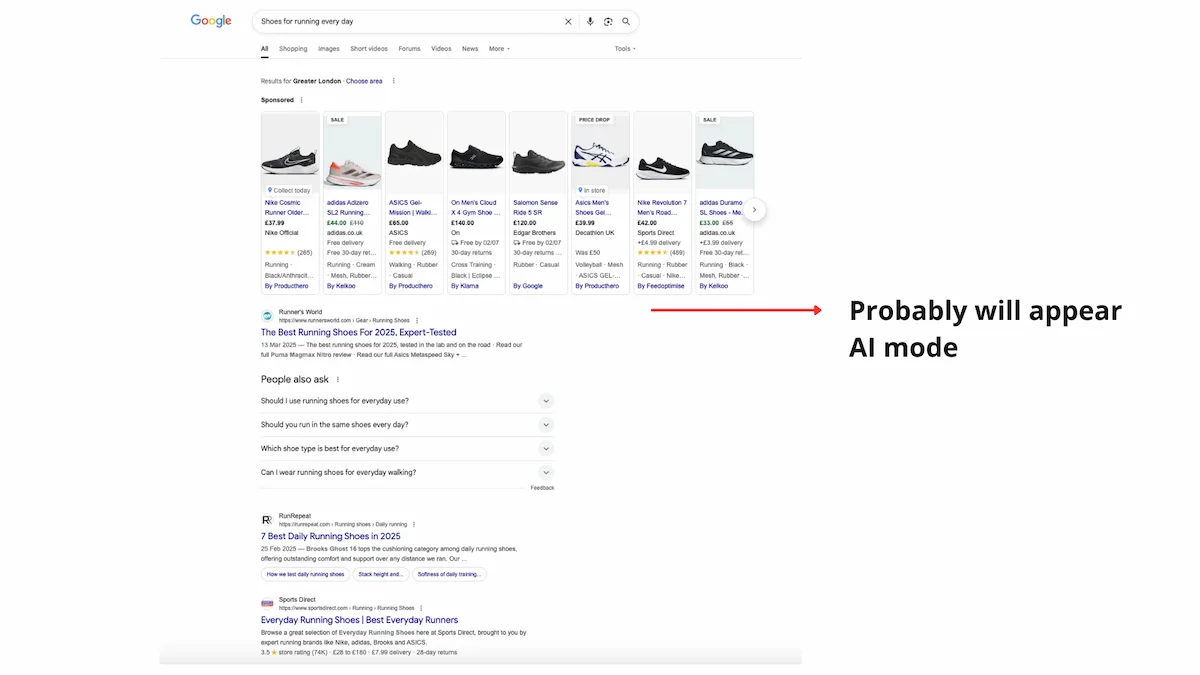1200x675 pixels.
Task: Expand "Which shoe type is best for everyday use?"
Action: (x=545, y=449)
